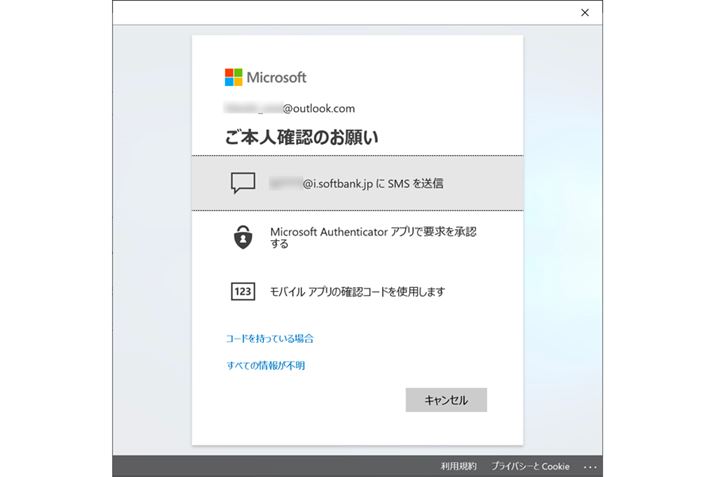Viewport: 715px width, 477px height.
Task: Open the すべての情報が不明 link
Action: 265,365
